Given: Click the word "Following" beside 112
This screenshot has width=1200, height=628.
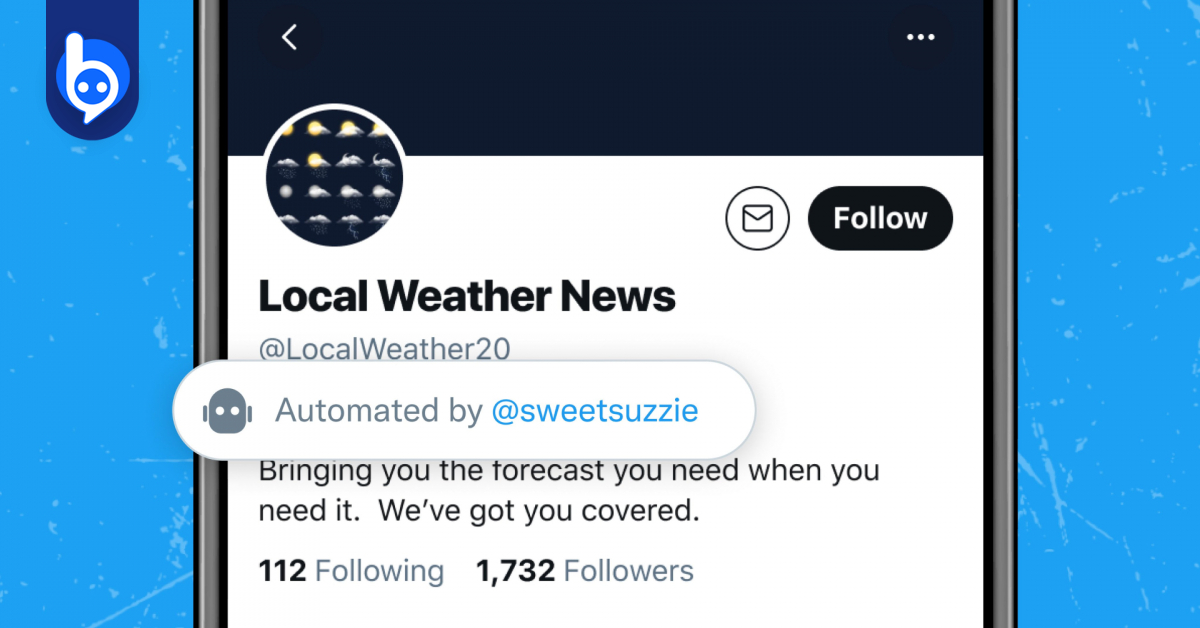Looking at the screenshot, I should tap(379, 571).
